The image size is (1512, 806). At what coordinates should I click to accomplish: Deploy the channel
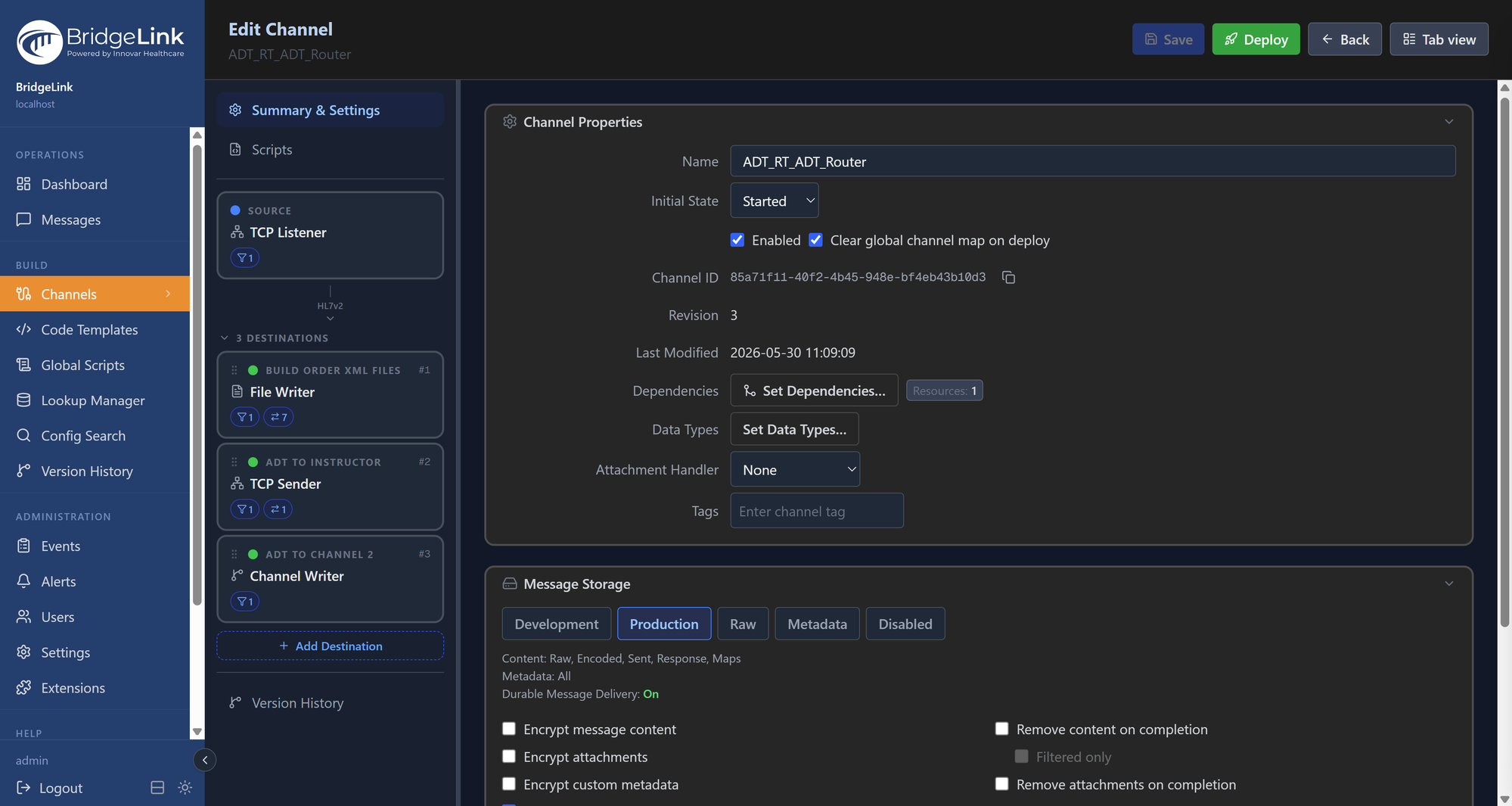[1256, 39]
